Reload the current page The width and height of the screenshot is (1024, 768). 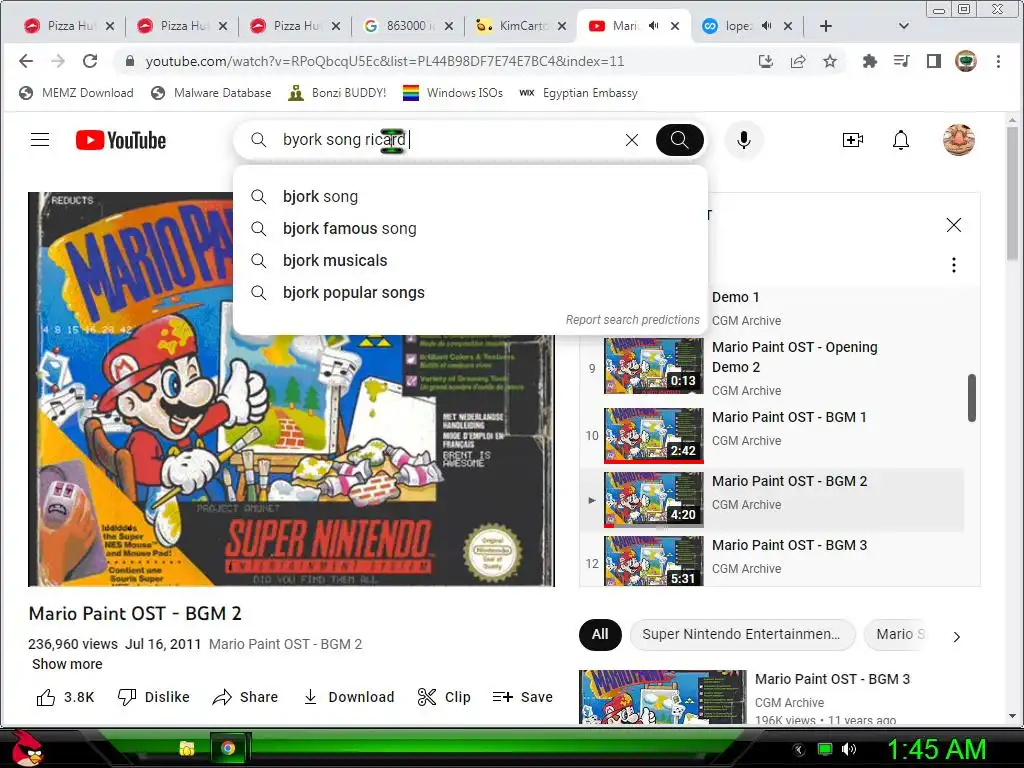89,61
